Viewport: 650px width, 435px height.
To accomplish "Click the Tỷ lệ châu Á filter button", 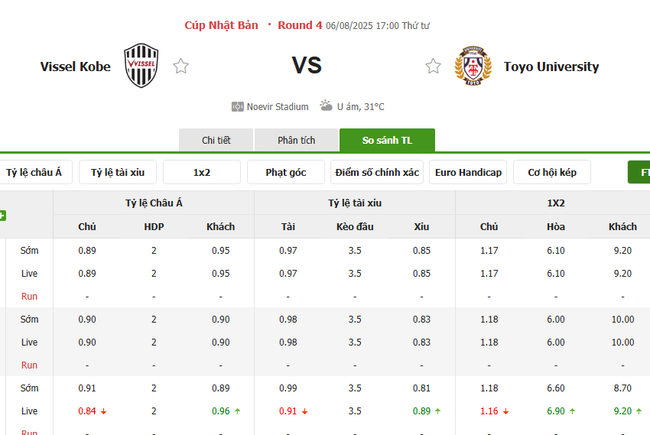I will click(34, 172).
